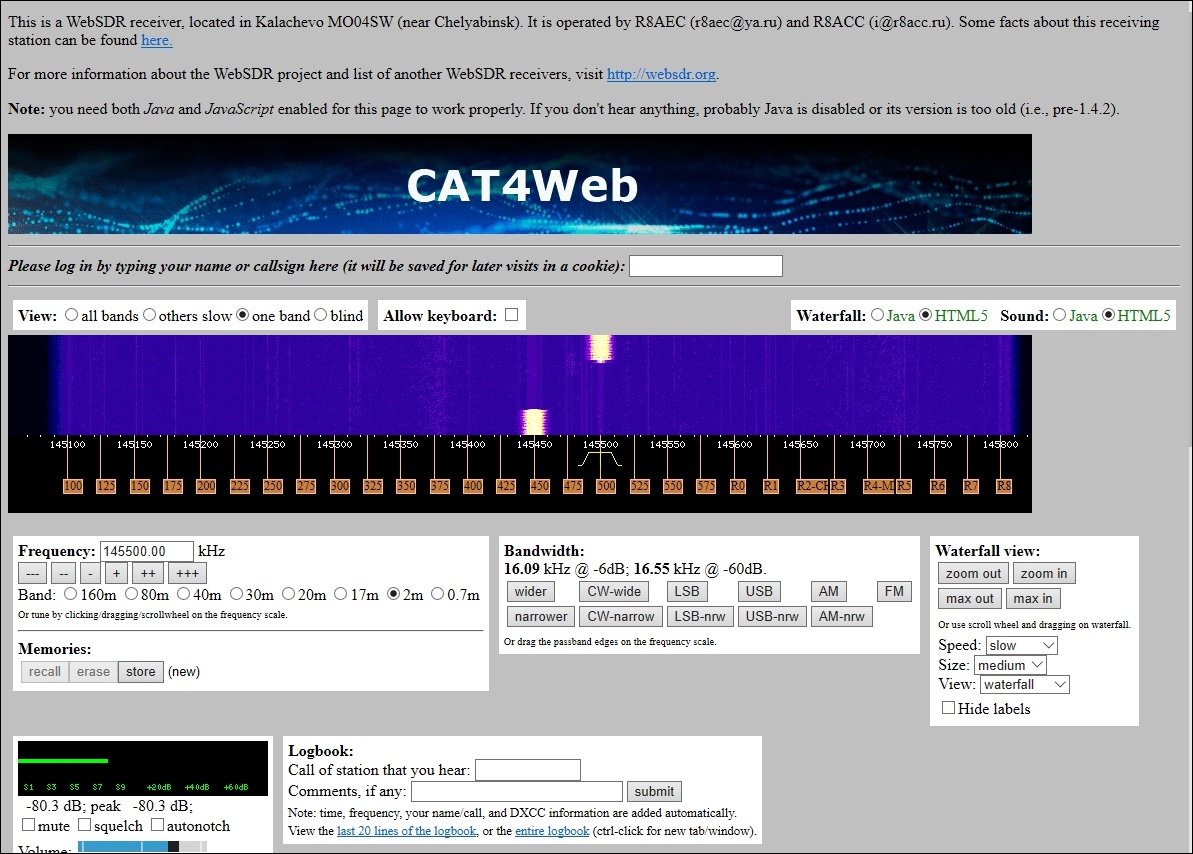The height and width of the screenshot is (854, 1193).
Task: Focus the name or callsign login field
Action: 705,266
